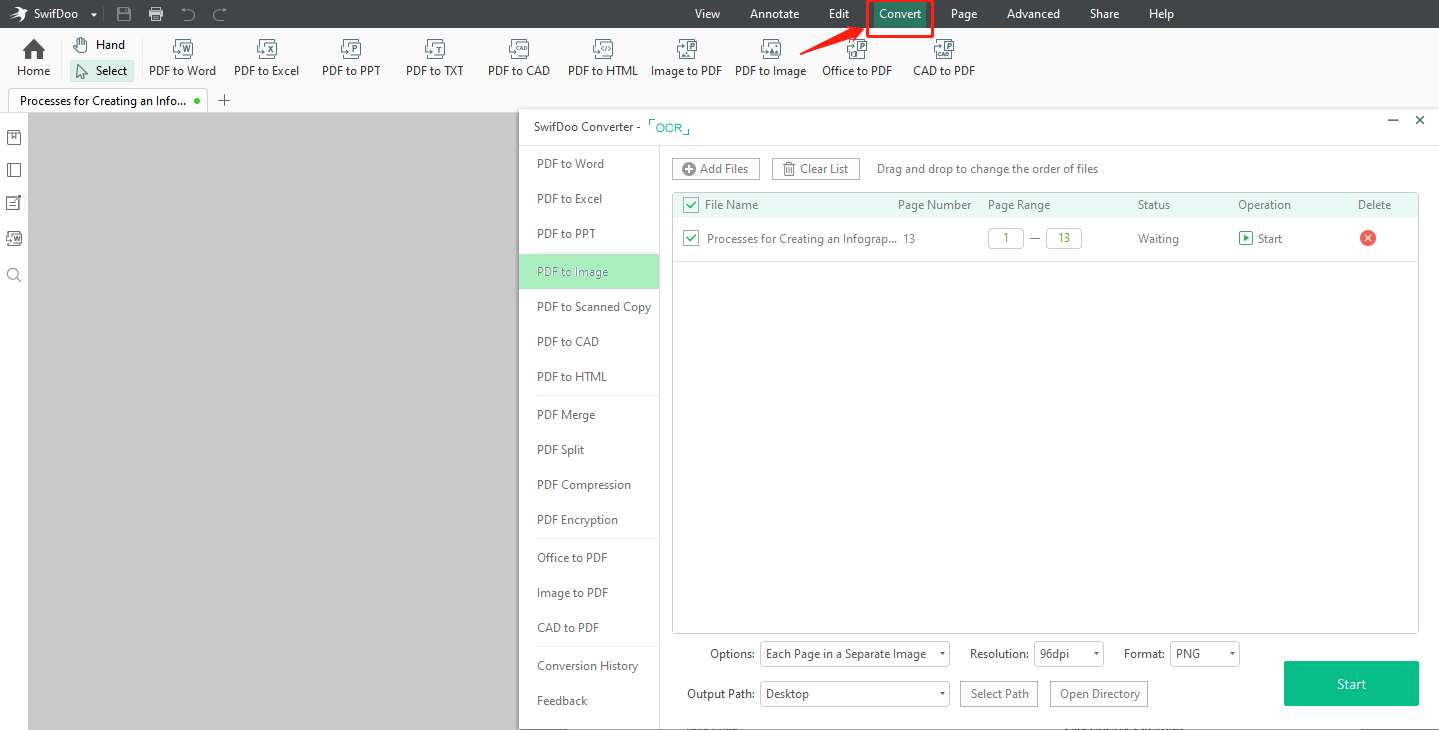Click the red delete file icon
This screenshot has height=730, width=1439.
1368,238
